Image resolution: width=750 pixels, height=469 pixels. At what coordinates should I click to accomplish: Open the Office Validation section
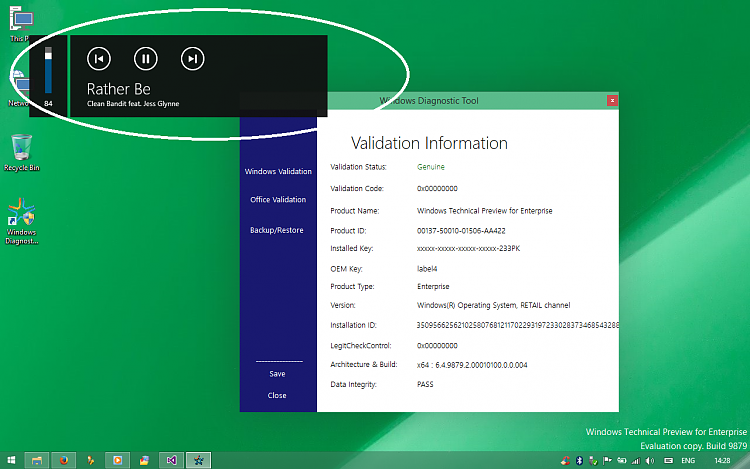point(278,199)
